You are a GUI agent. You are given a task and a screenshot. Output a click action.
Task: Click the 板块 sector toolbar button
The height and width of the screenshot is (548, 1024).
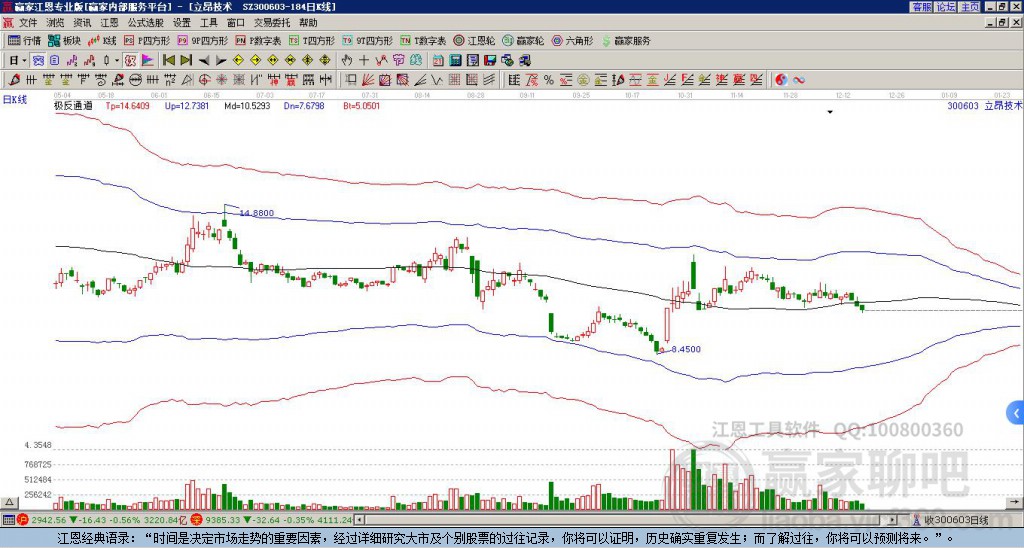tap(65, 40)
